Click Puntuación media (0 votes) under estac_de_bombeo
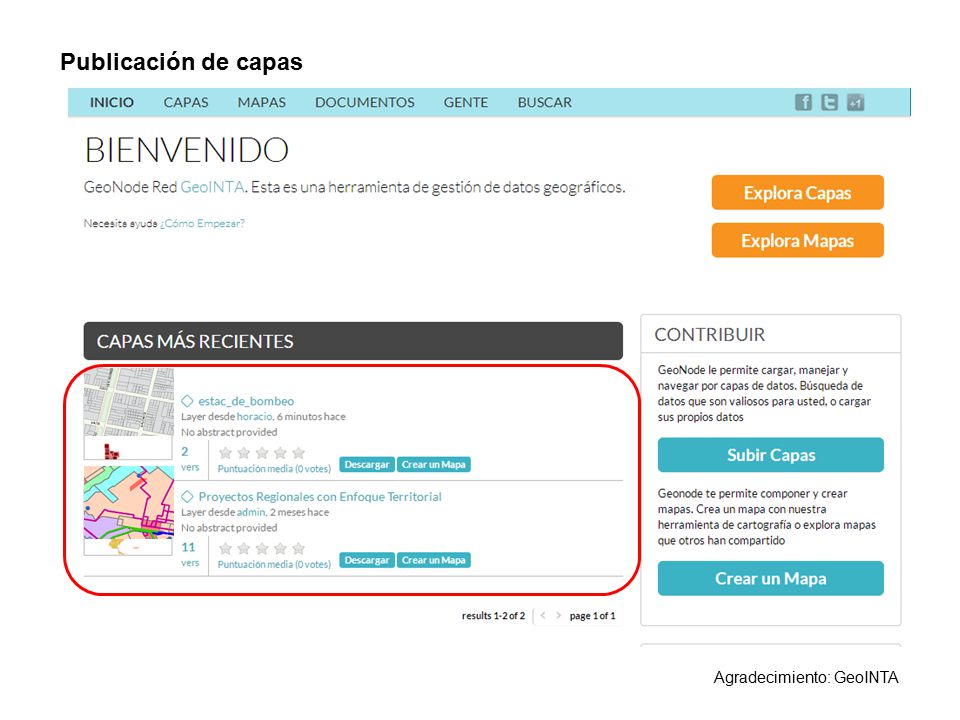The image size is (960, 720). [274, 469]
